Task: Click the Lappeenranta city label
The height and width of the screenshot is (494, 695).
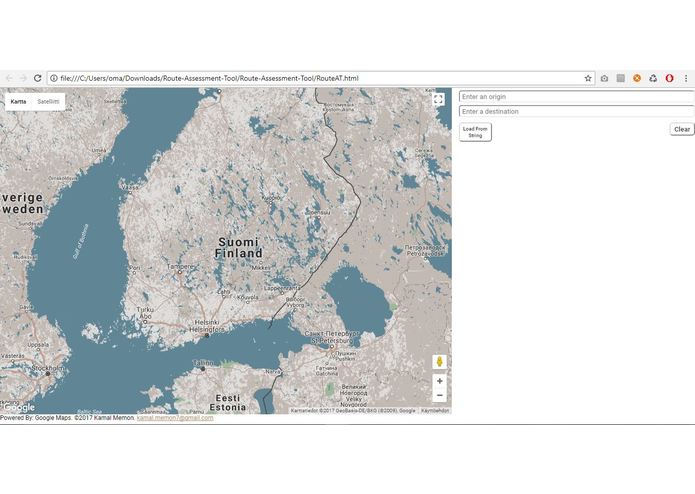Action: click(x=282, y=288)
